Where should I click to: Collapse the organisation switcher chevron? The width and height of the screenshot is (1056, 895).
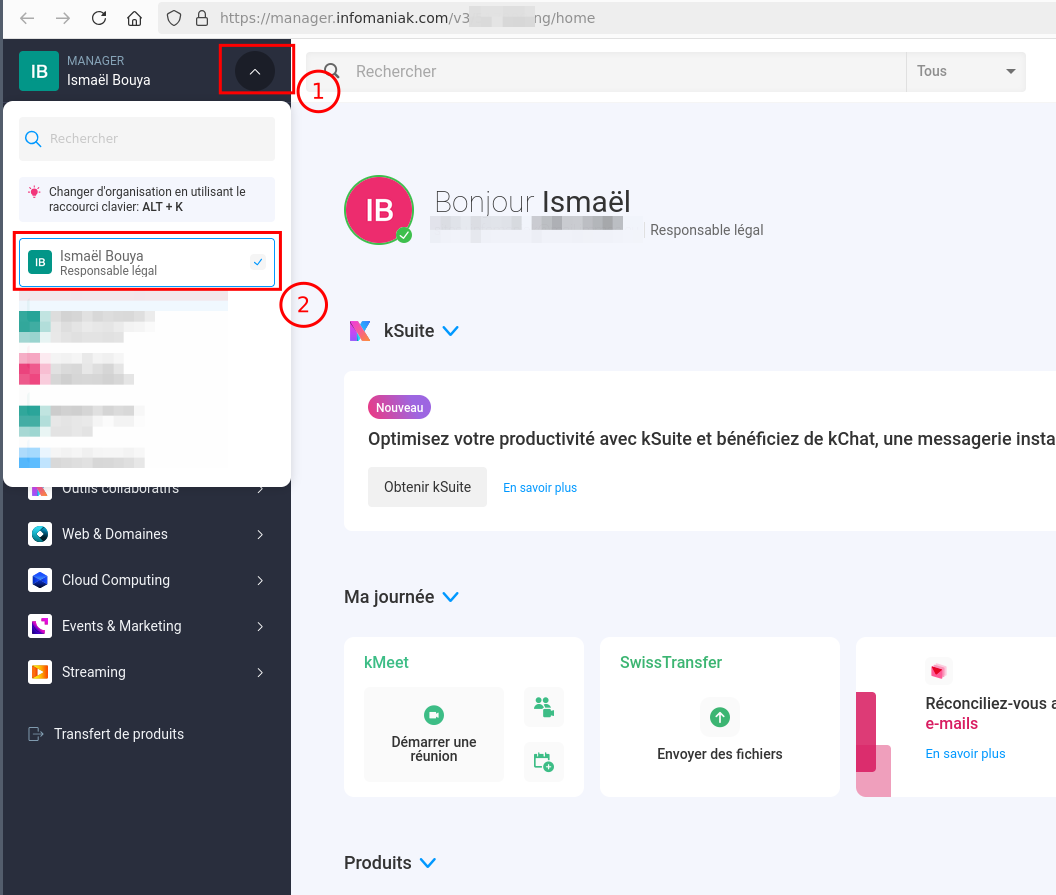pyautogui.click(x=255, y=71)
